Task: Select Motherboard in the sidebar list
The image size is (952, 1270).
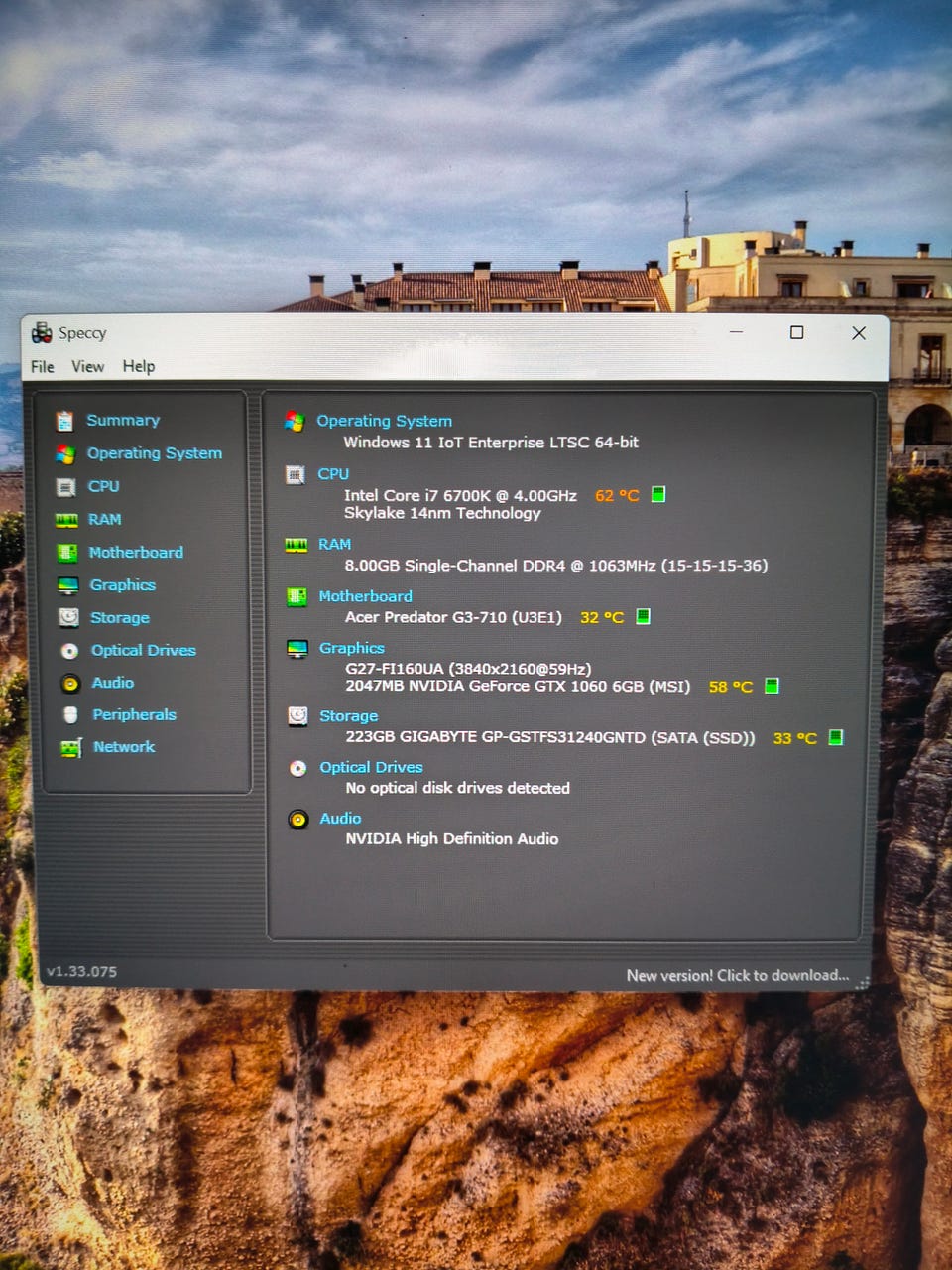Action: (x=136, y=552)
